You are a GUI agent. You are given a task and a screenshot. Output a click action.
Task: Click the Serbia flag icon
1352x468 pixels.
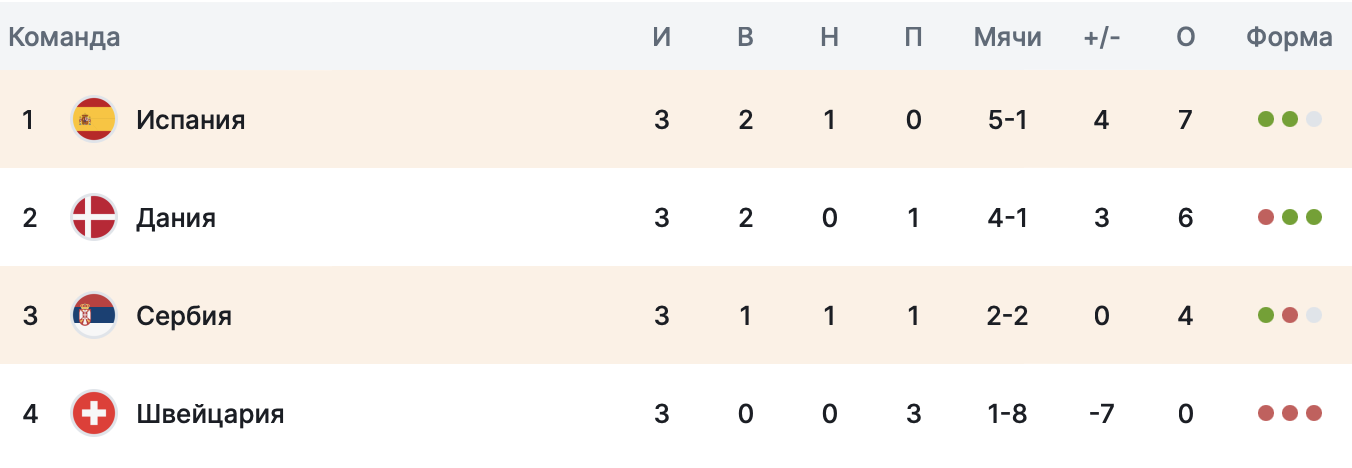click(x=94, y=316)
